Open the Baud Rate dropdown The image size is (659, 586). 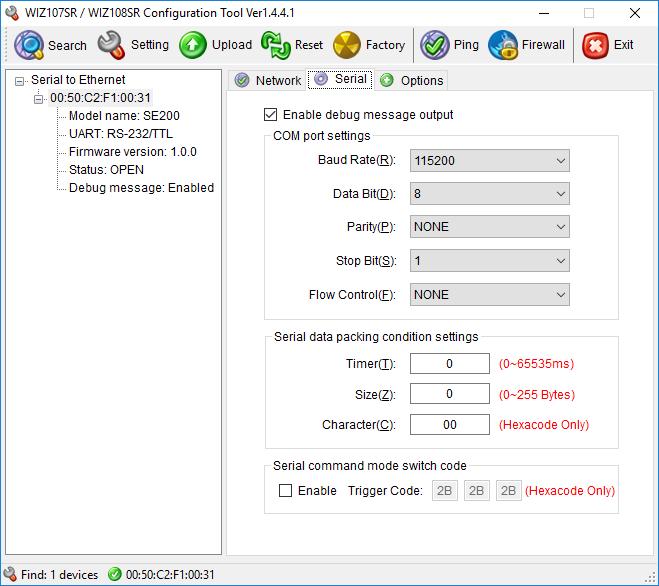pos(490,160)
